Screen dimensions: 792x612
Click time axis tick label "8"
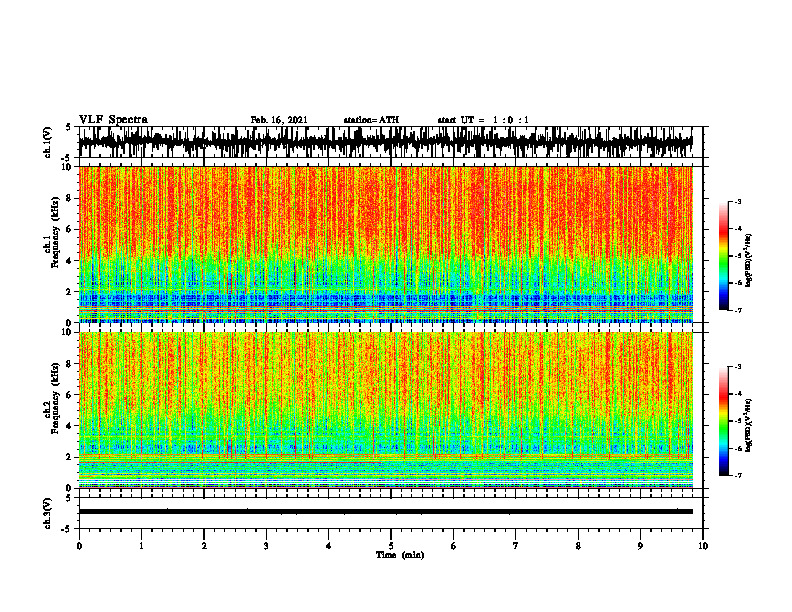(x=578, y=546)
